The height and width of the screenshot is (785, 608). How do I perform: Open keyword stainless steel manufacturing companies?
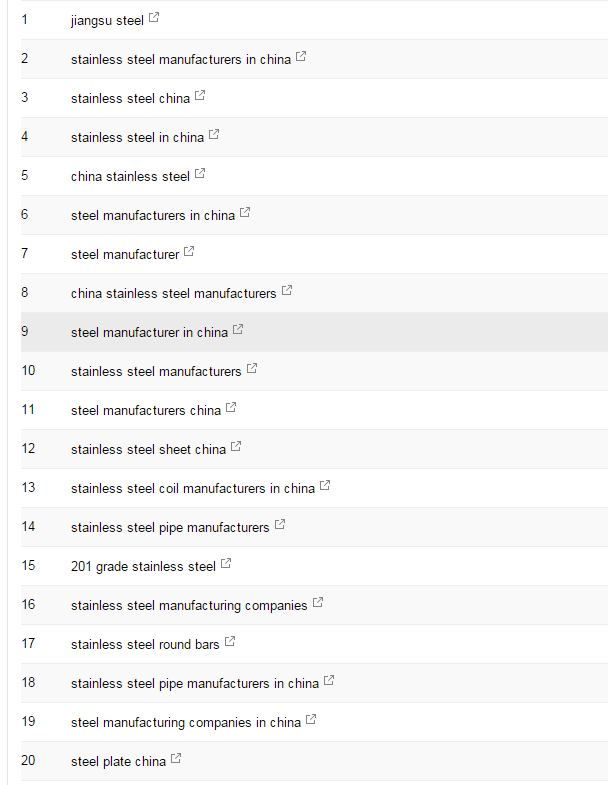189,606
